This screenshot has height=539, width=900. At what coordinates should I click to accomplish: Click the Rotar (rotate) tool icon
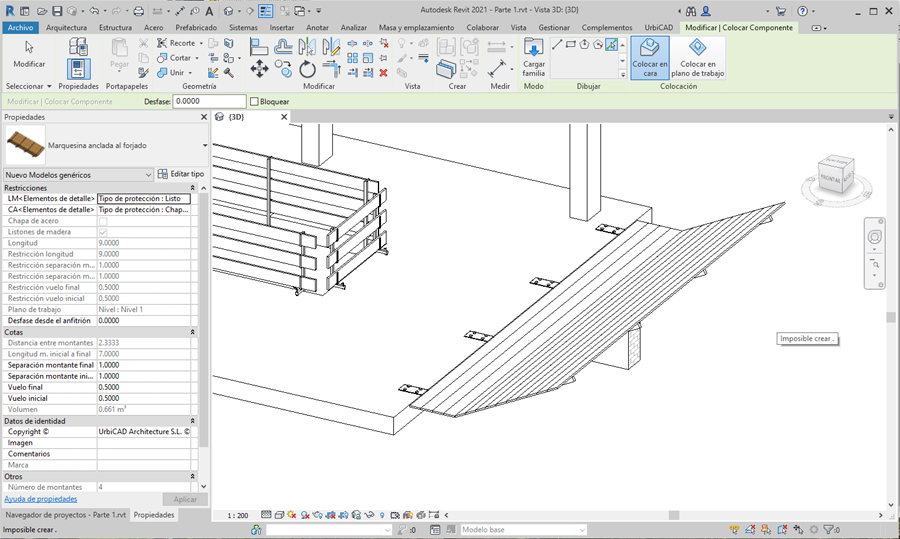(308, 69)
